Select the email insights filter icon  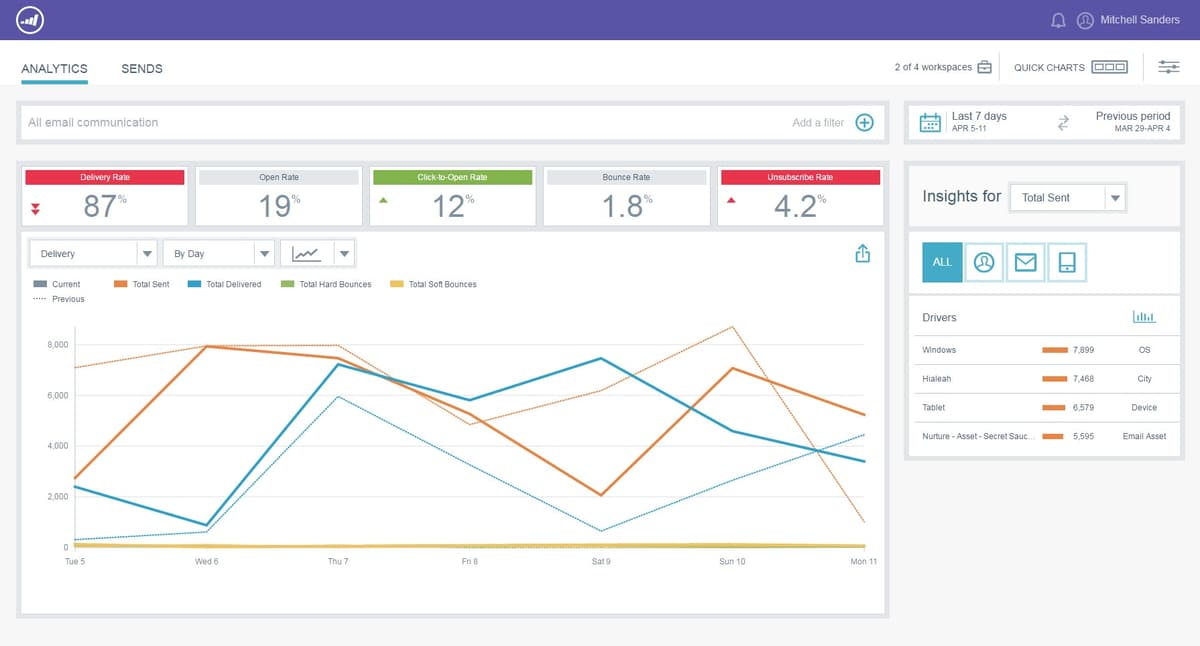click(1024, 262)
